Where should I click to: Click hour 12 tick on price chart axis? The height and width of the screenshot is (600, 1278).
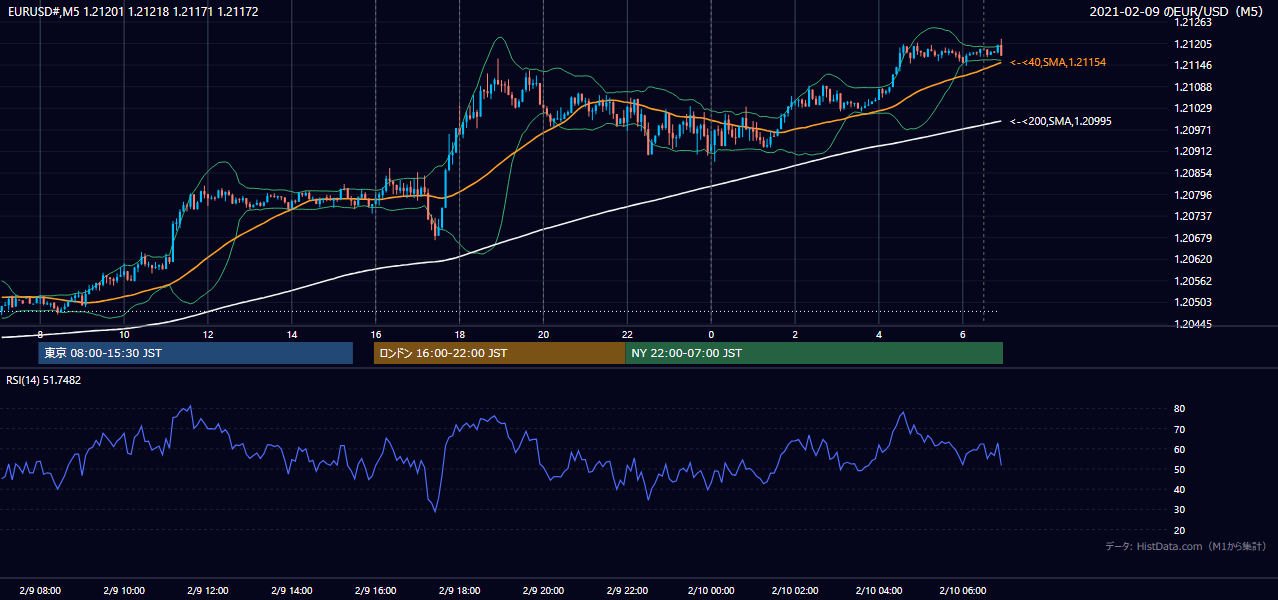coord(208,334)
